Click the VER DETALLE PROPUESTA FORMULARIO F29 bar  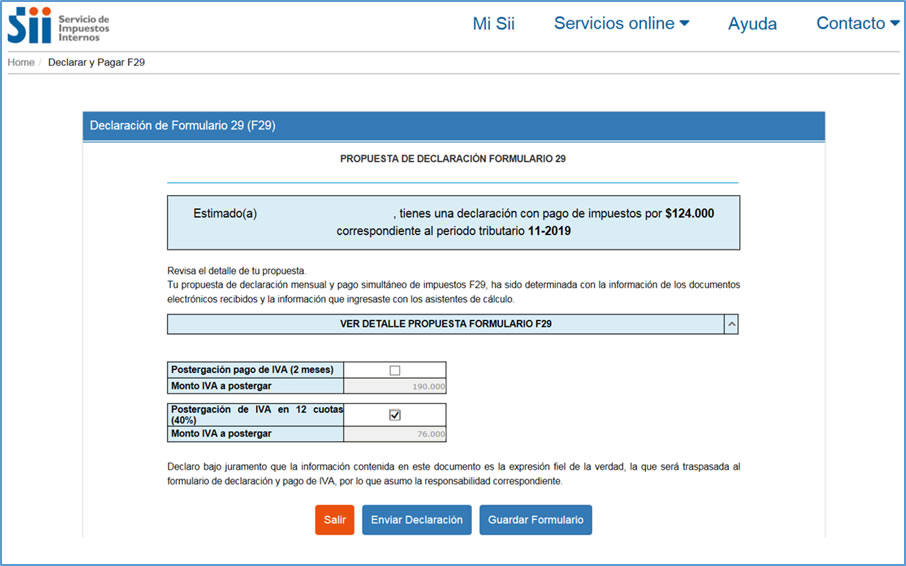(445, 324)
